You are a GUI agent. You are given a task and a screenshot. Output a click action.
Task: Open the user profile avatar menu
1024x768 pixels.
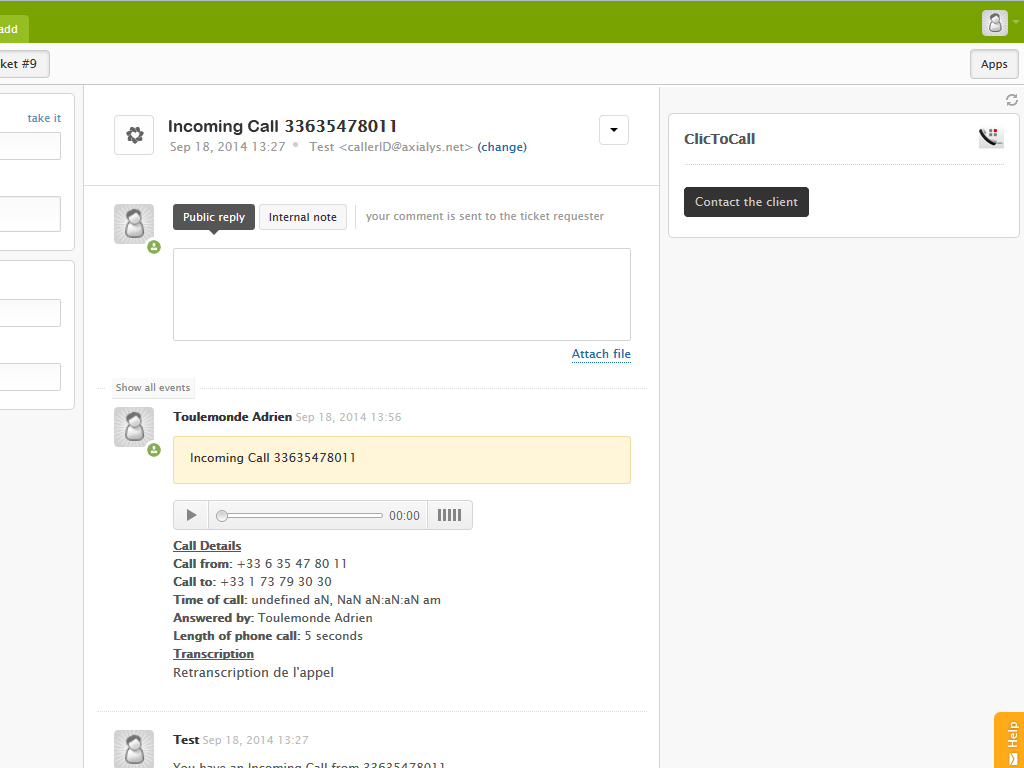[x=995, y=23]
